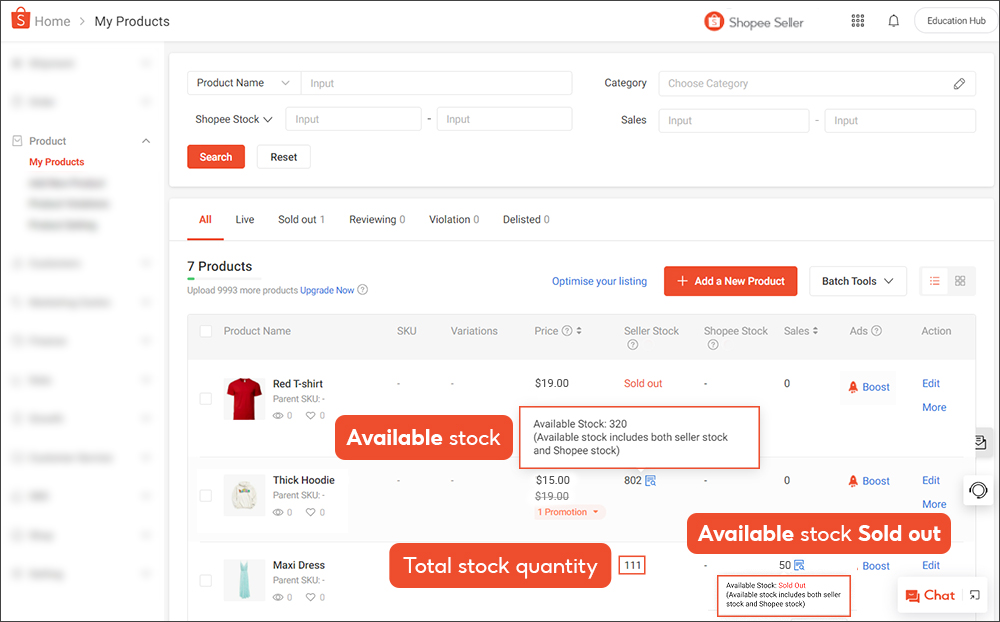Click the Shopee logo icon
The height and width of the screenshot is (622, 1000).
click(19, 19)
